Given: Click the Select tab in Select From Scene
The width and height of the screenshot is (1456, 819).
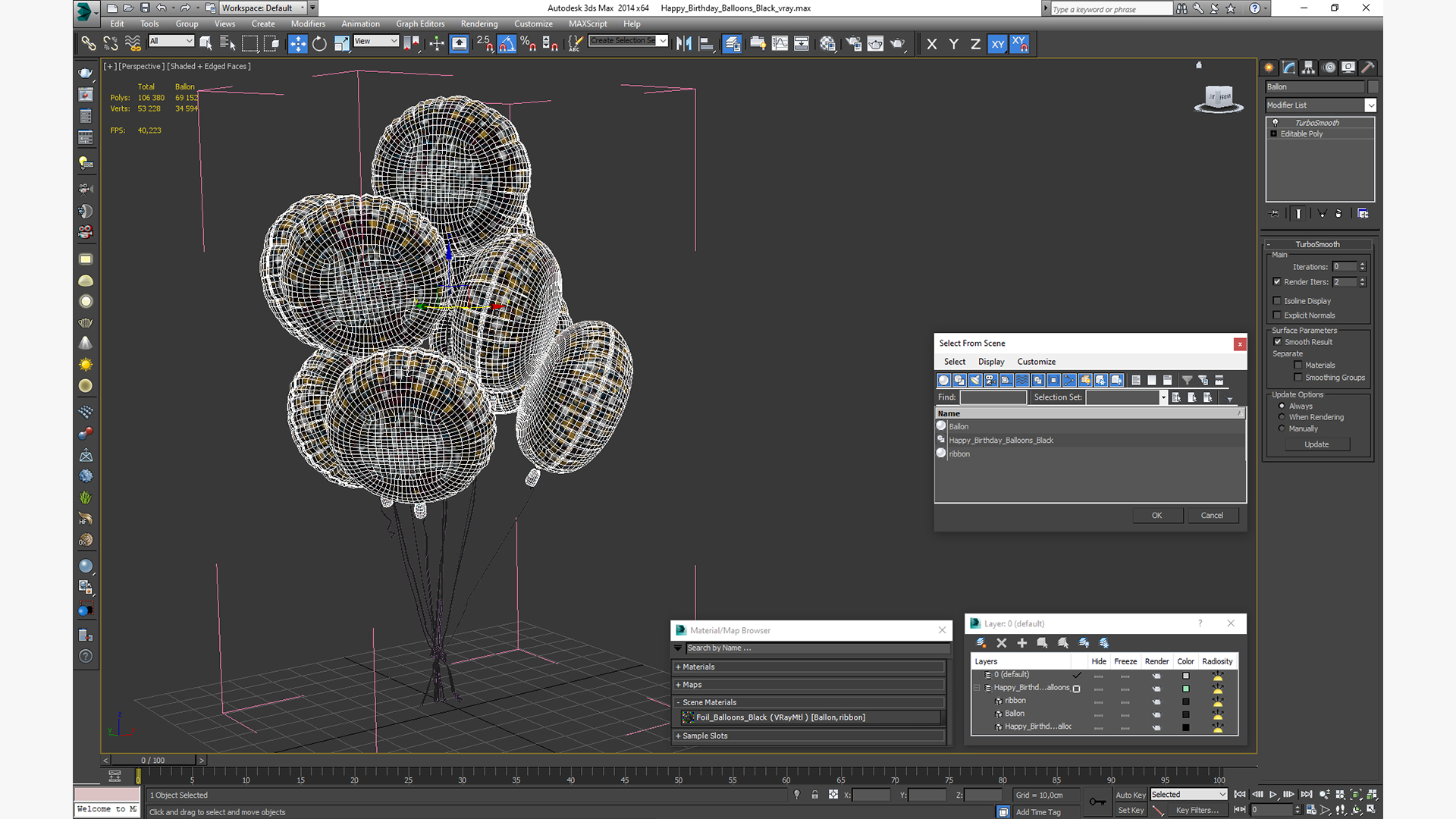Looking at the screenshot, I should (x=952, y=361).
